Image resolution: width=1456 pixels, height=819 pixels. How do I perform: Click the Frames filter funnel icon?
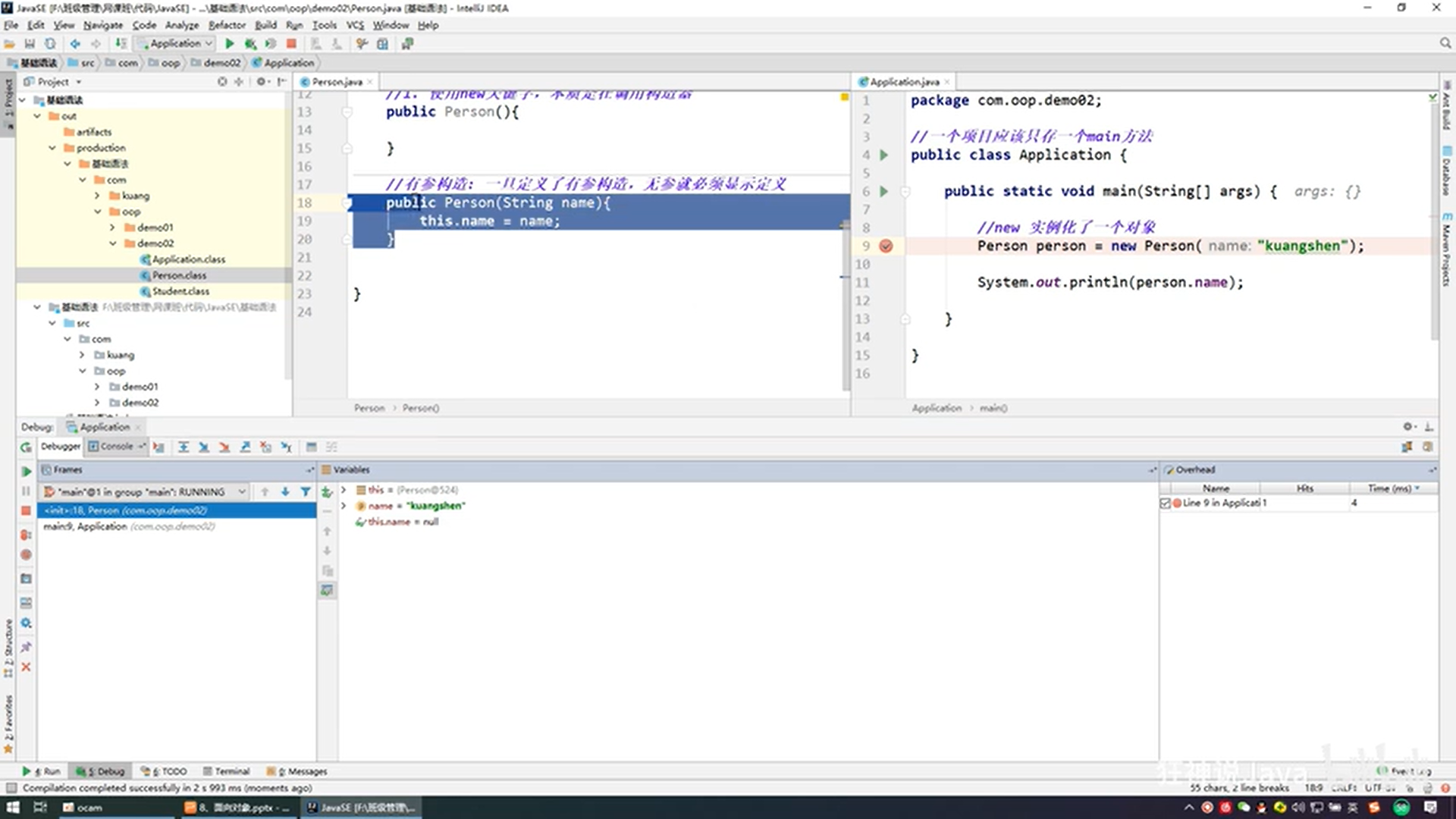306,491
